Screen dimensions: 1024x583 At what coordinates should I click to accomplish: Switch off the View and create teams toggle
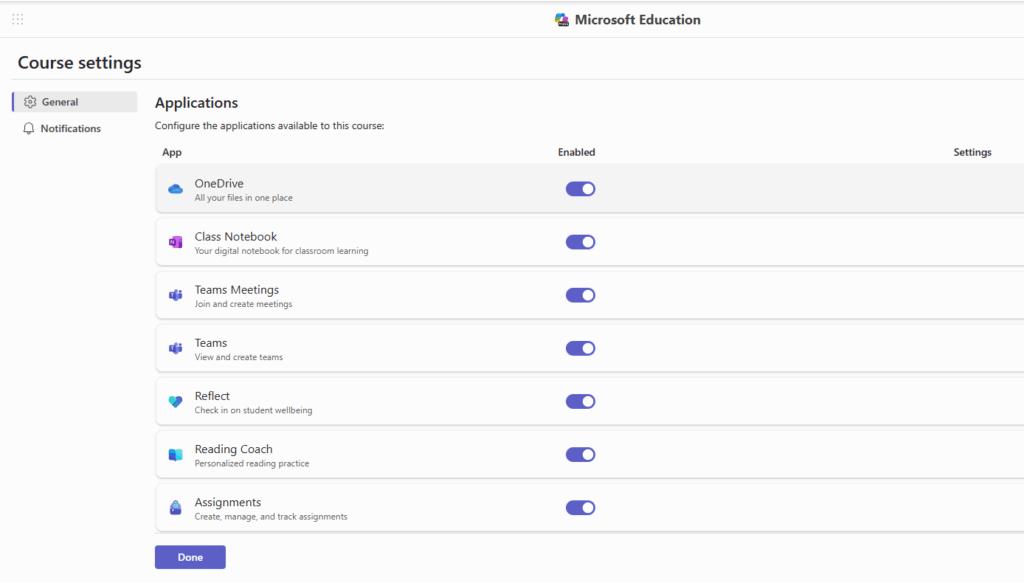point(581,349)
